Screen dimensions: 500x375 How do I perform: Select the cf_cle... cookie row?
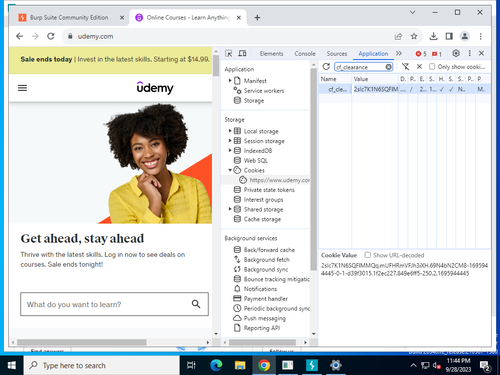click(x=404, y=89)
